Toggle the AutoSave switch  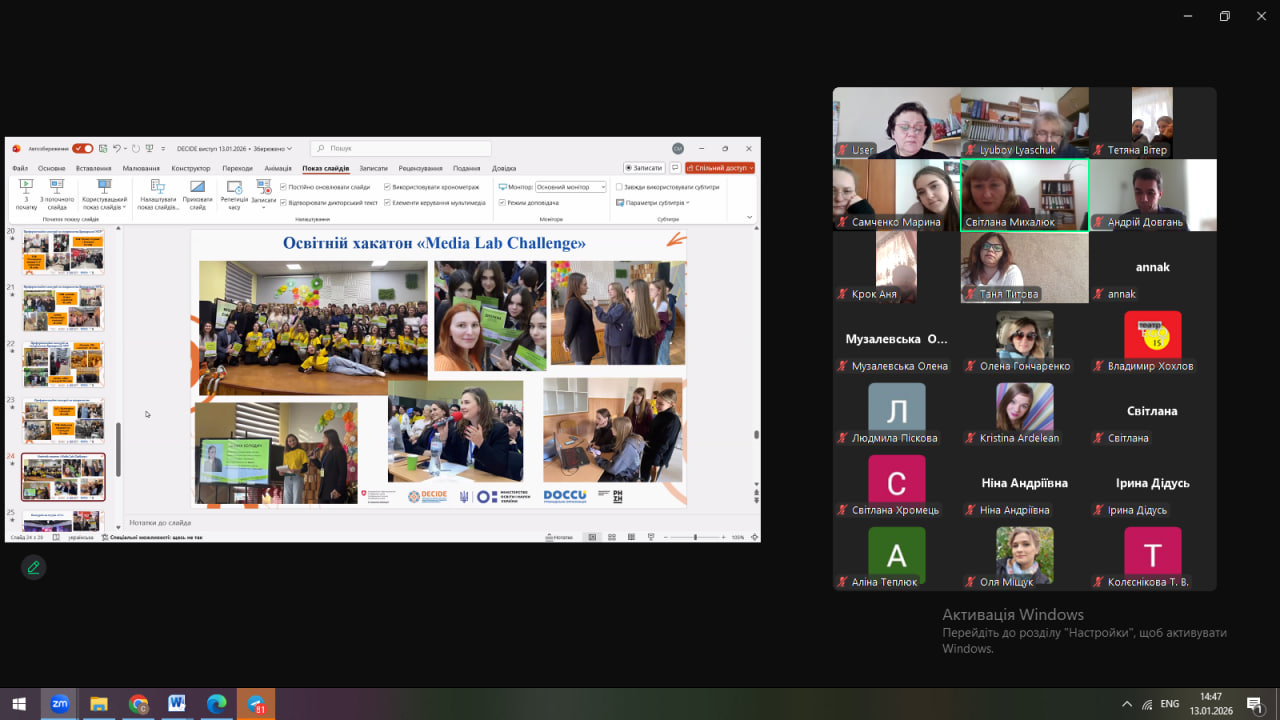[83, 149]
